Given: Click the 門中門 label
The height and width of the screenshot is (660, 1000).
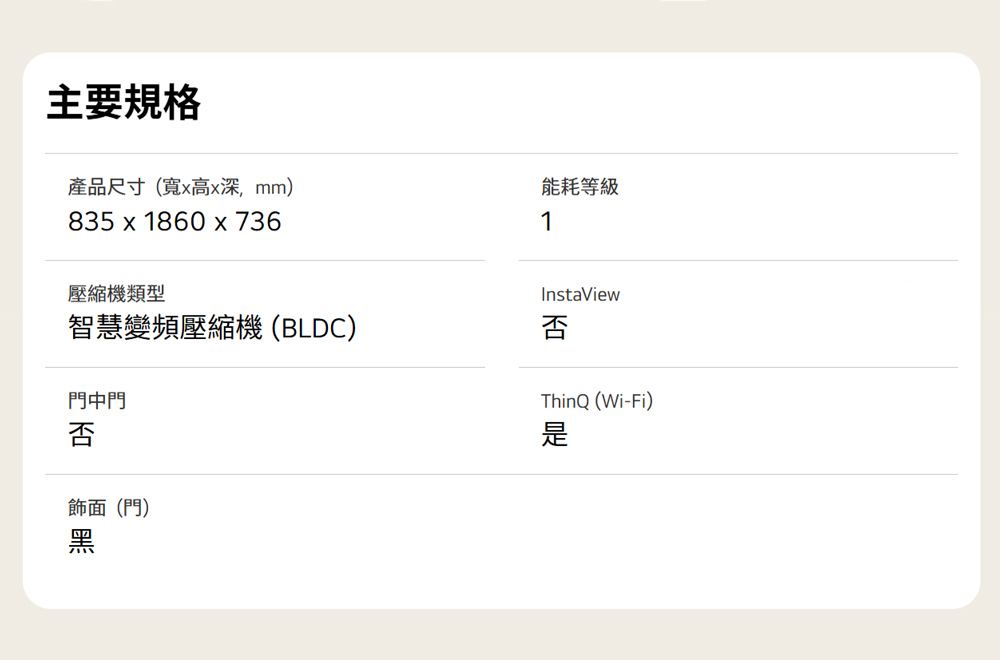Looking at the screenshot, I should point(97,401).
